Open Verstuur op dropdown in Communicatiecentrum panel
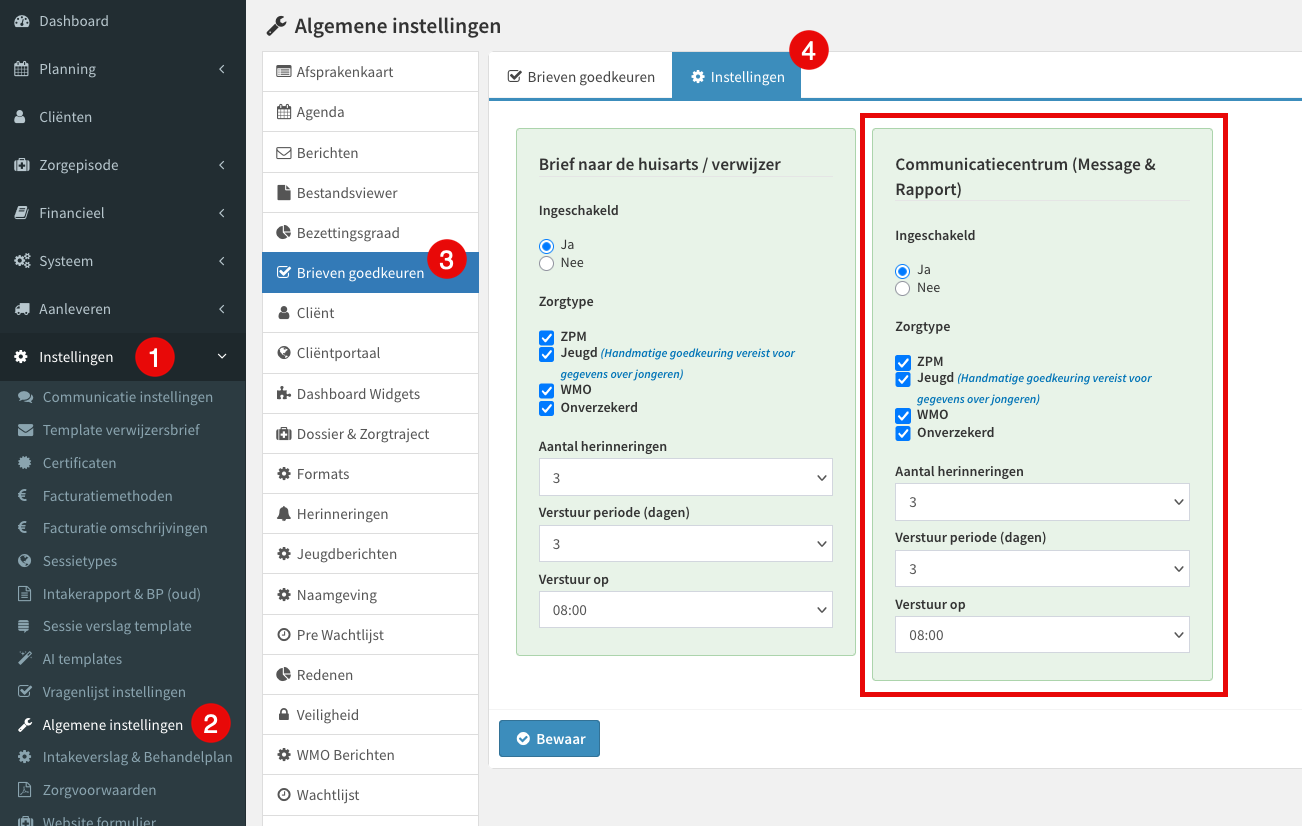This screenshot has height=826, width=1302. point(1042,635)
